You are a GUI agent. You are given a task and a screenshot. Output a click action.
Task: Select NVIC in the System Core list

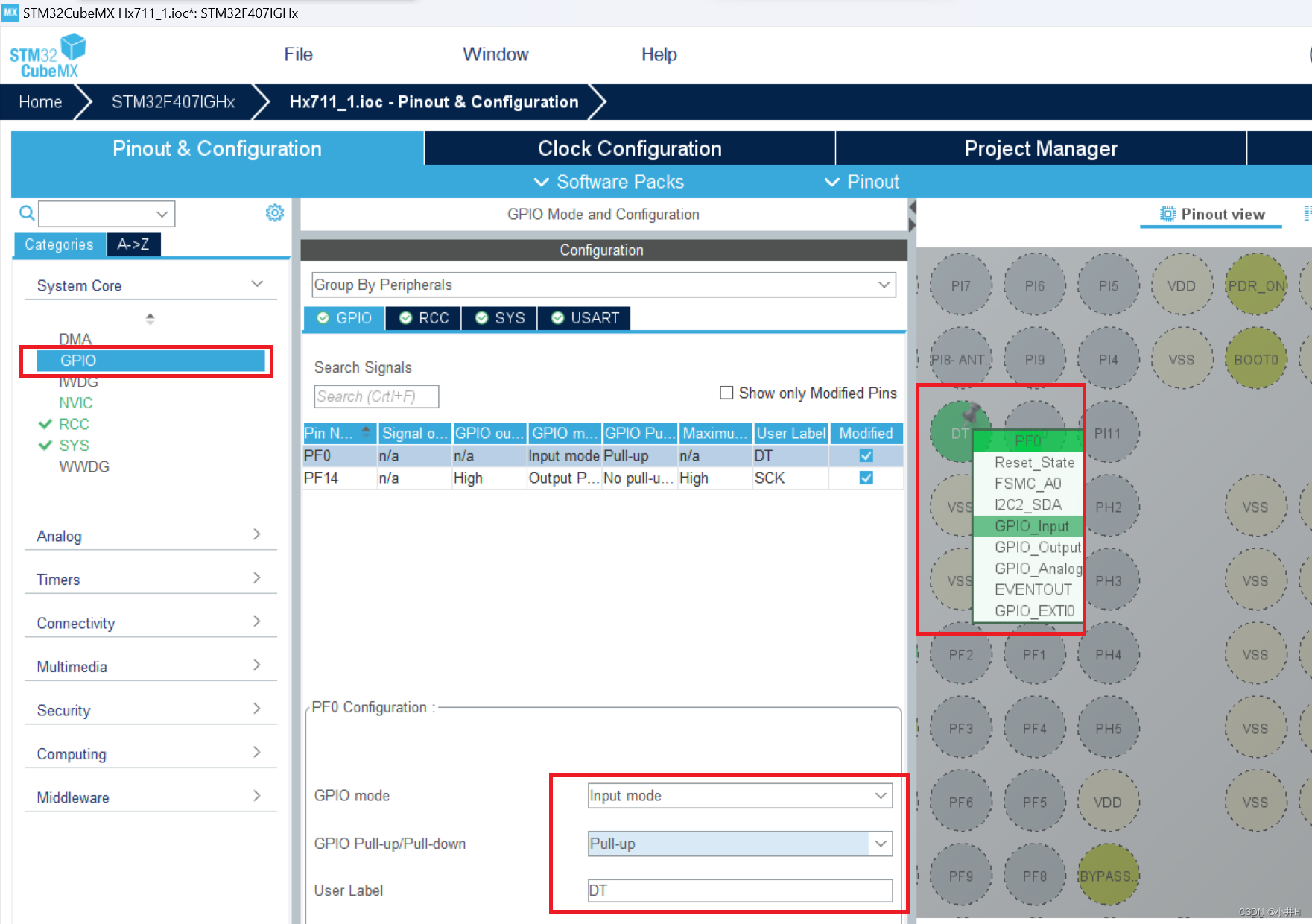(x=76, y=402)
